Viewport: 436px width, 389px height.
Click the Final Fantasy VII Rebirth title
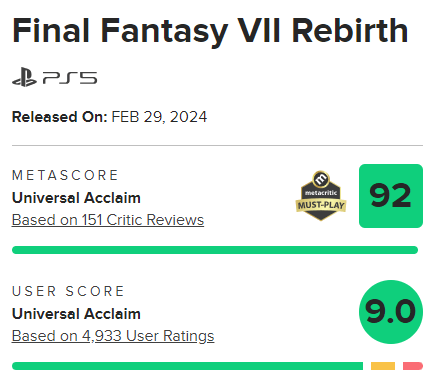[x=210, y=31]
